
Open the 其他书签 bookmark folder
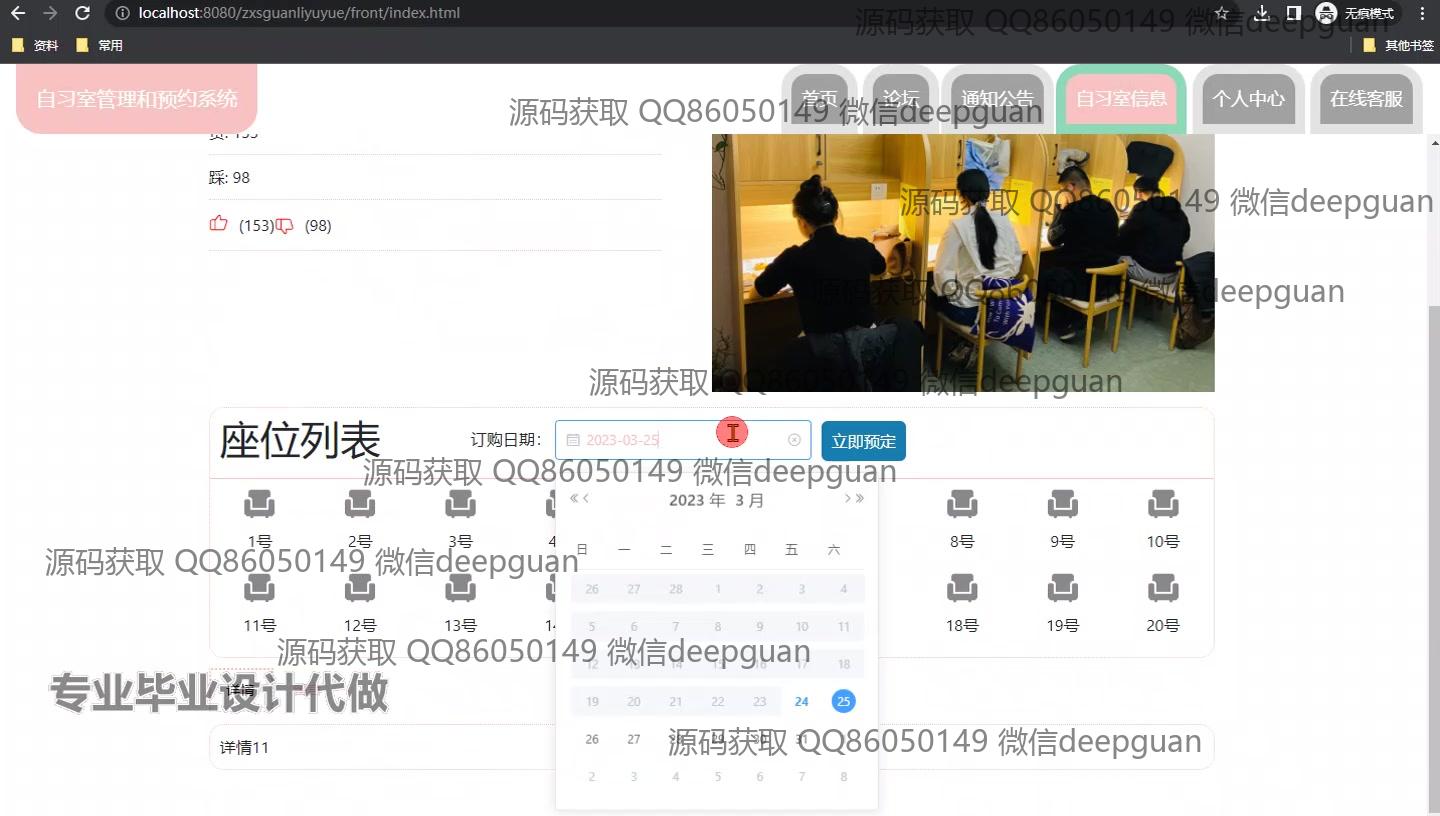point(1398,45)
